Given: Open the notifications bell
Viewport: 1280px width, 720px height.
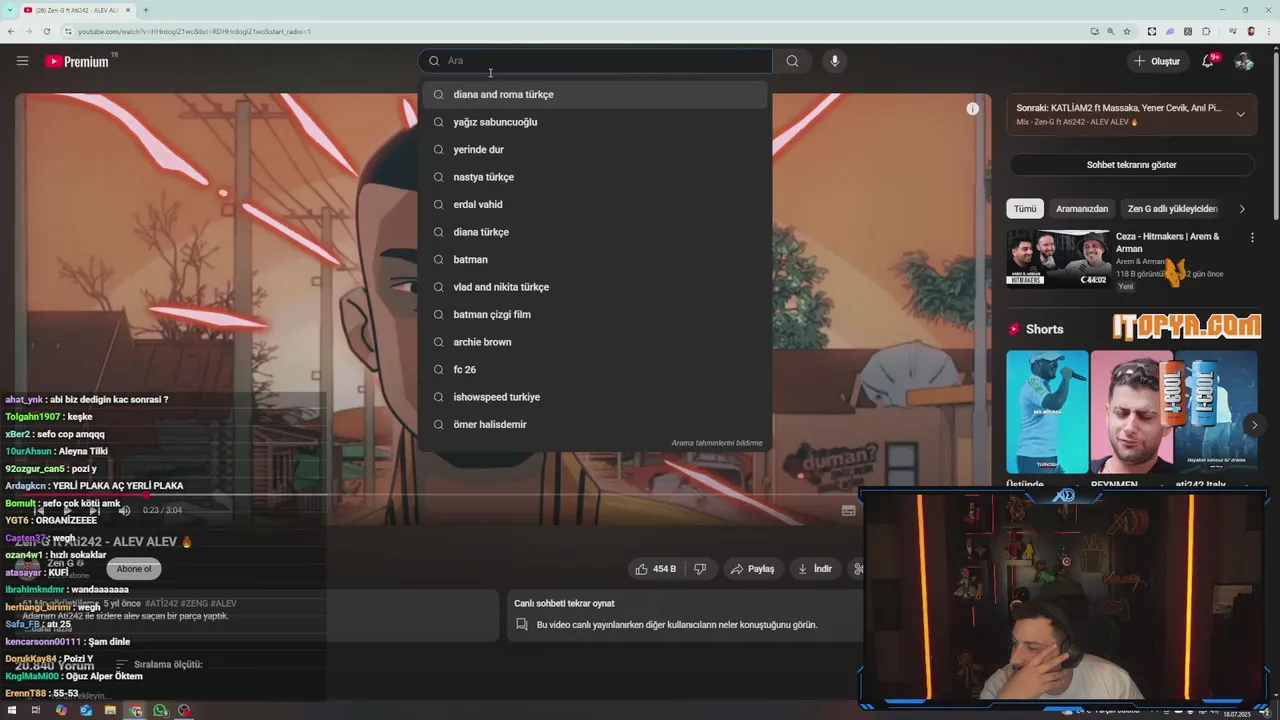Looking at the screenshot, I should (1208, 61).
